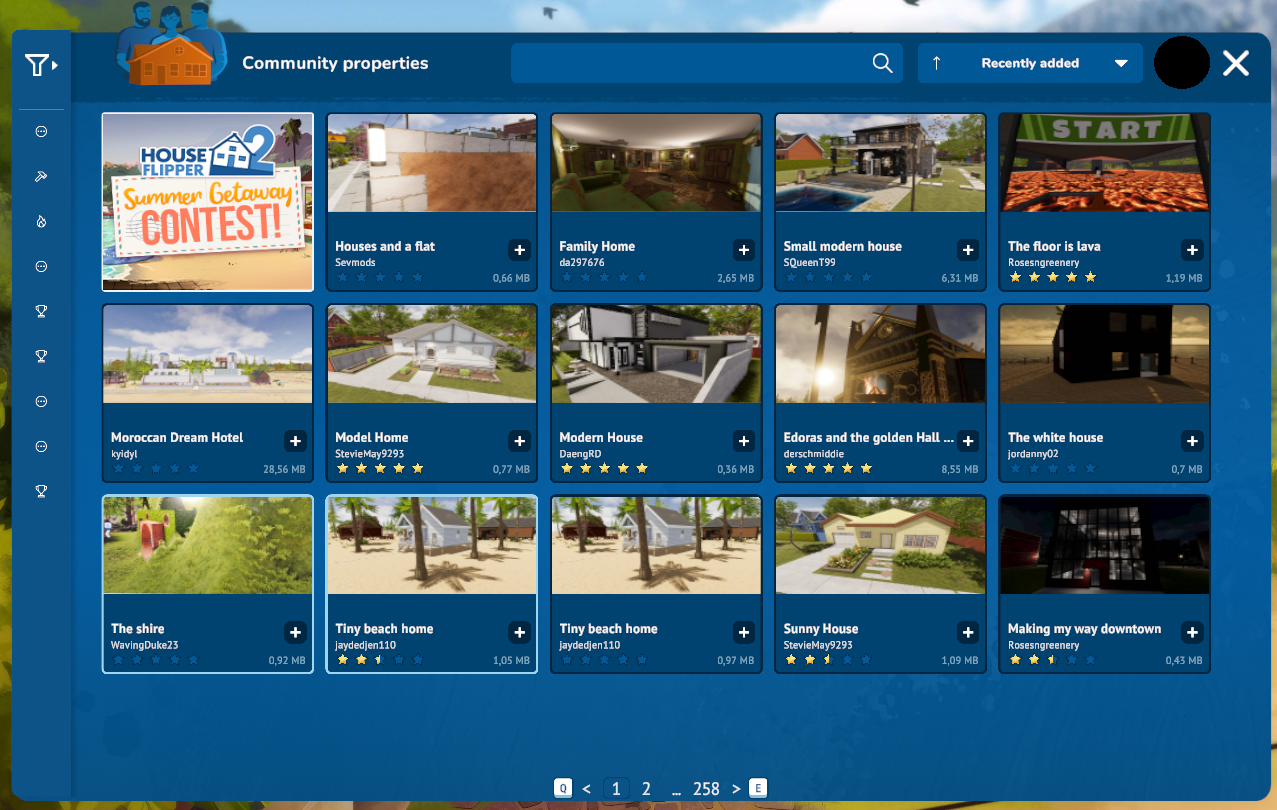Open the Recently added sort dropdown
This screenshot has width=1277, height=810.
1030,63
